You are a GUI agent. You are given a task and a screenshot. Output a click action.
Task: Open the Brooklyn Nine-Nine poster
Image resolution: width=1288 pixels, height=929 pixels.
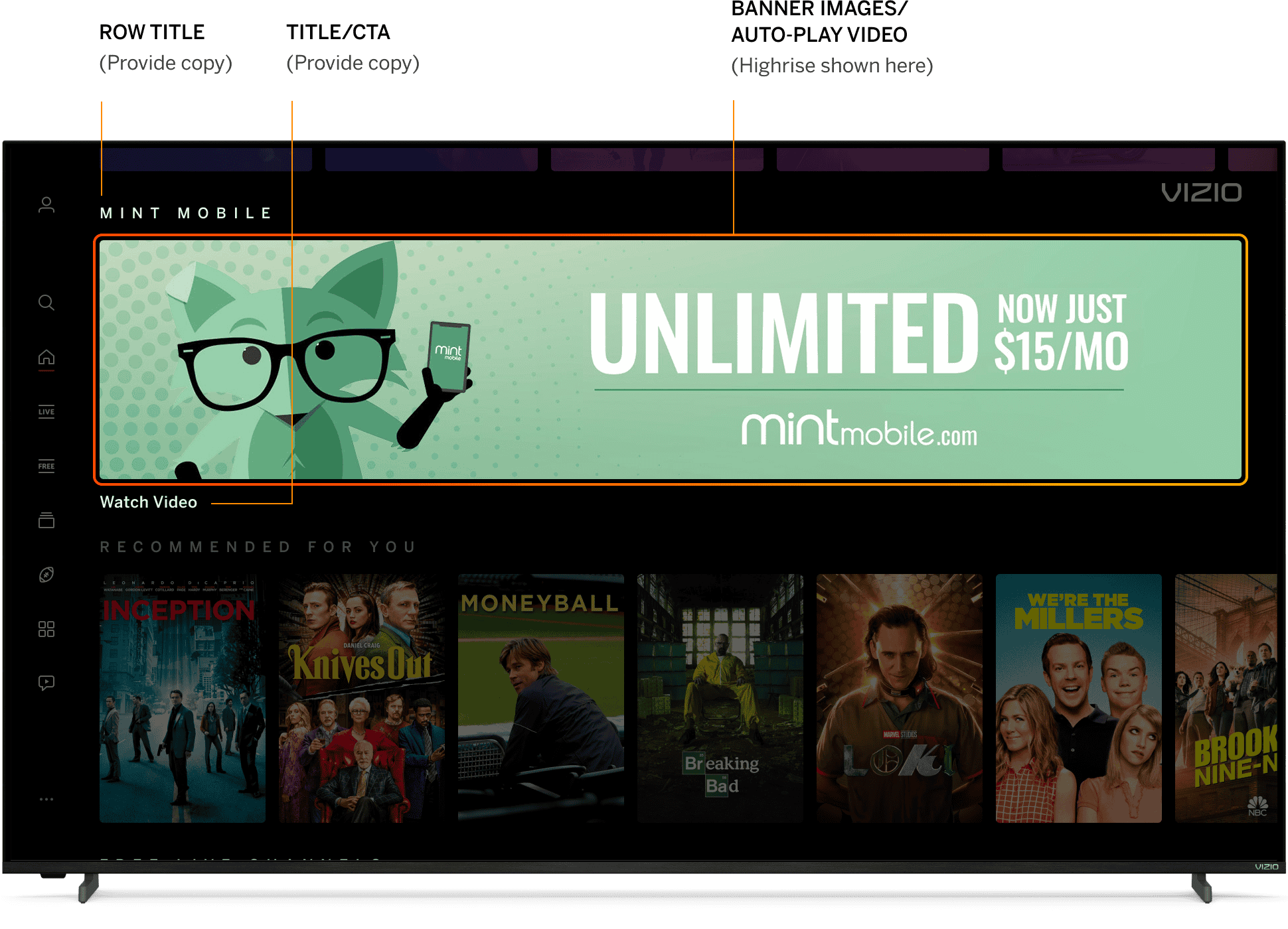[x=1226, y=698]
